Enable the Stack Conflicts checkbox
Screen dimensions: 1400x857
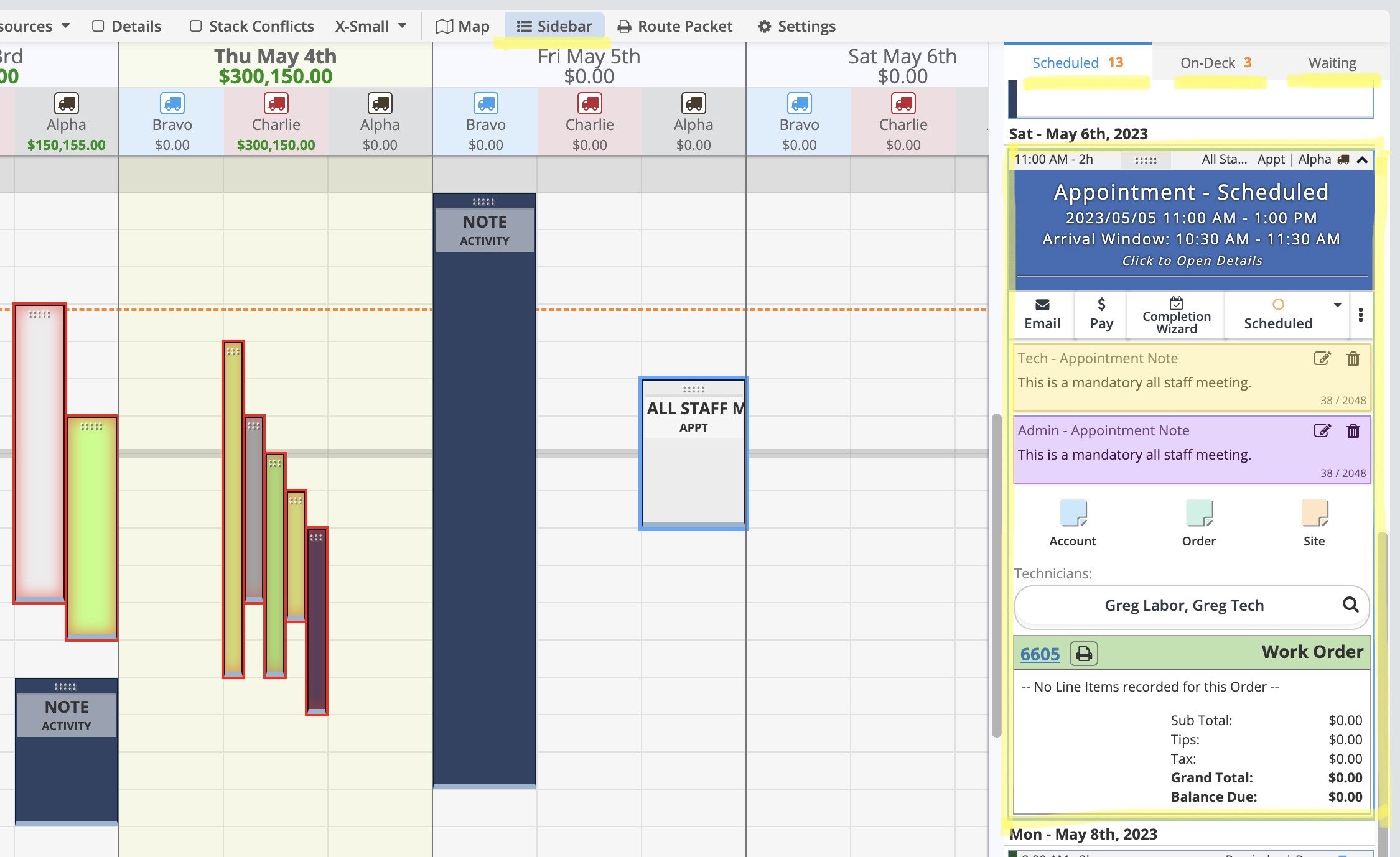[195, 26]
